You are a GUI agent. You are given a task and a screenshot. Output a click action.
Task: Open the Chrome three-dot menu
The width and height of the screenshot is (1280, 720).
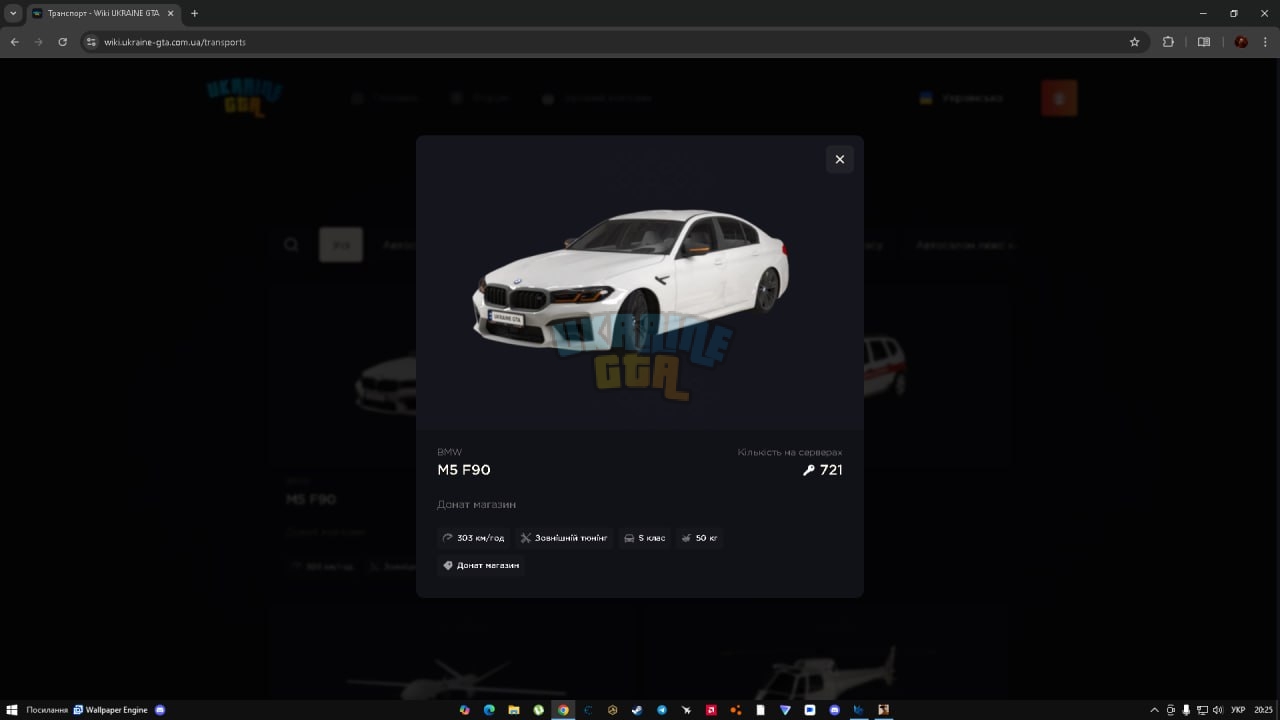1265,42
